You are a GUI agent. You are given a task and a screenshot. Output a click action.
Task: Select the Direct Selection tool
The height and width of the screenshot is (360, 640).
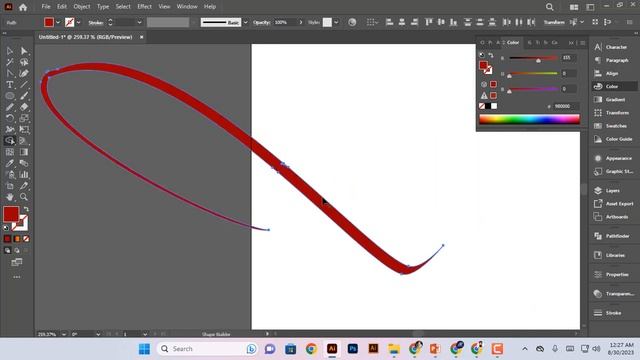tap(24, 51)
